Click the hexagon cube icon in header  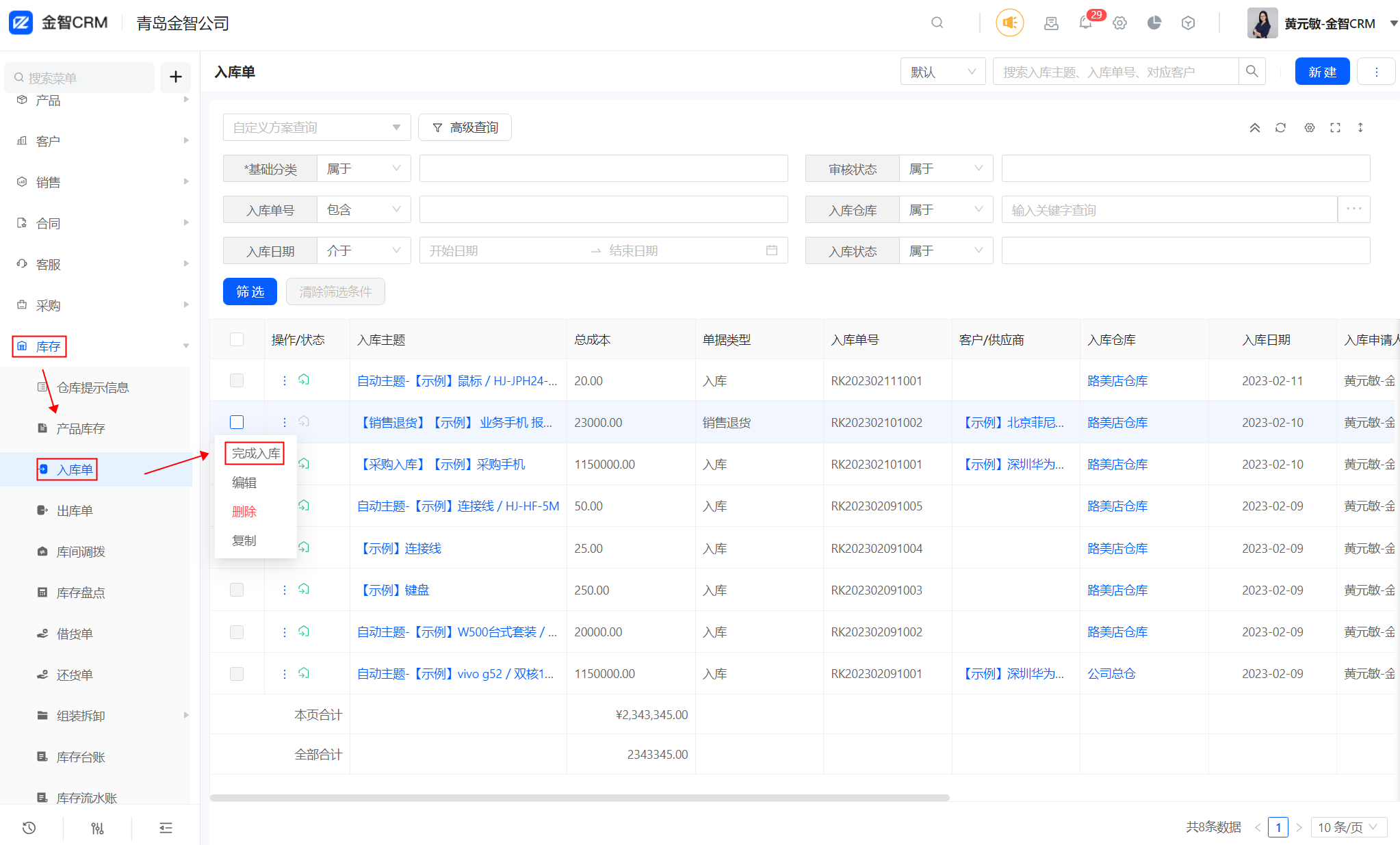[1189, 23]
